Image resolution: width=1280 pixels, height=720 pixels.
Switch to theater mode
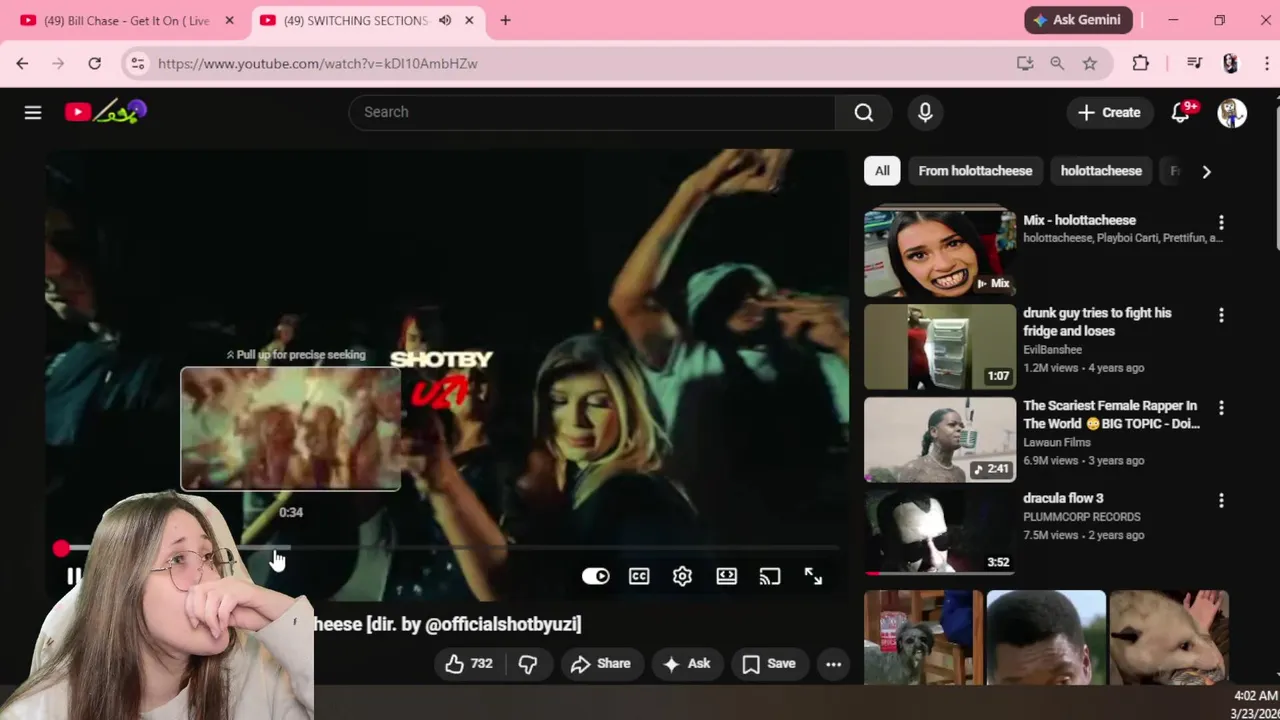click(726, 576)
